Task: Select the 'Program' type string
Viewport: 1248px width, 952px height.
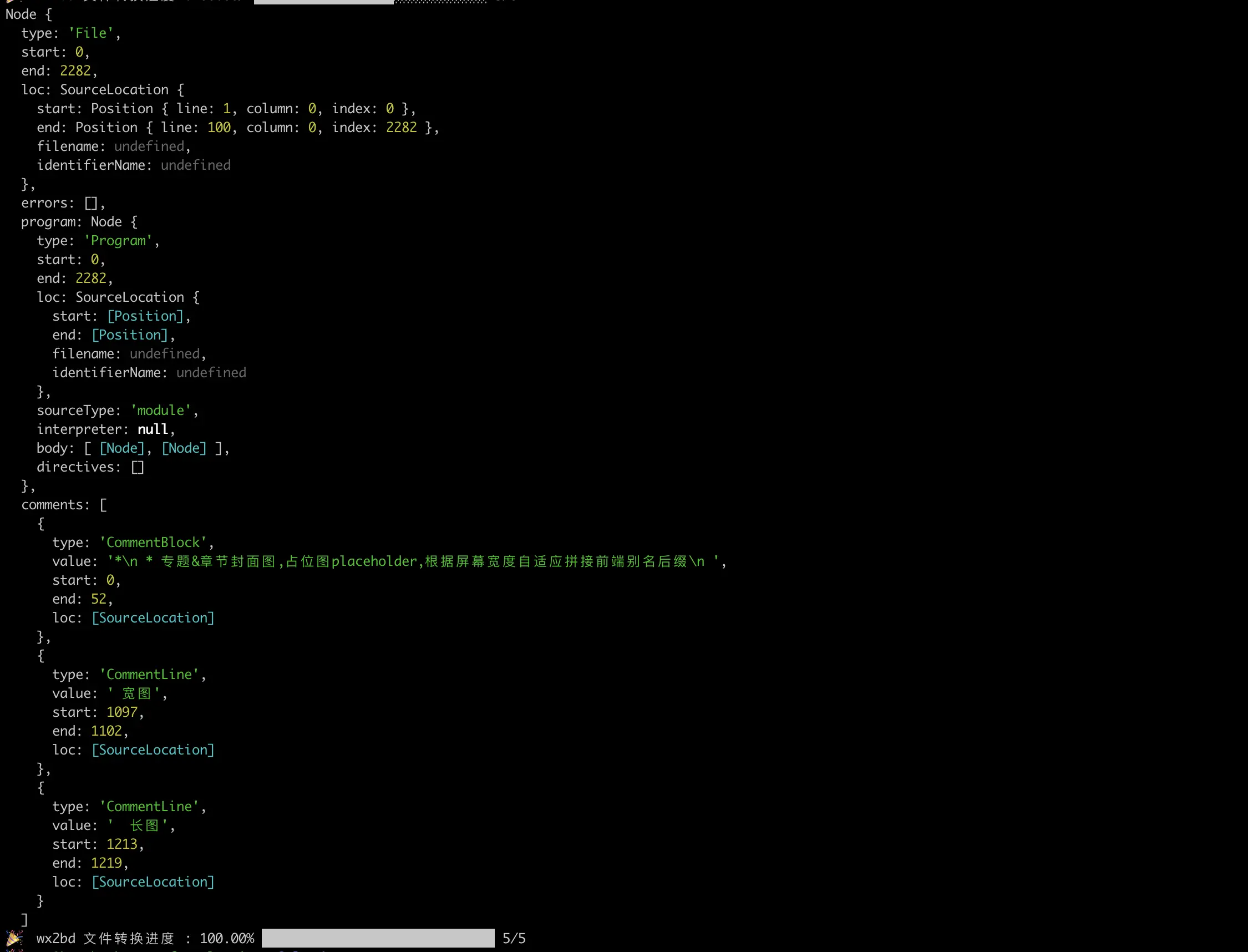Action: tap(118, 241)
